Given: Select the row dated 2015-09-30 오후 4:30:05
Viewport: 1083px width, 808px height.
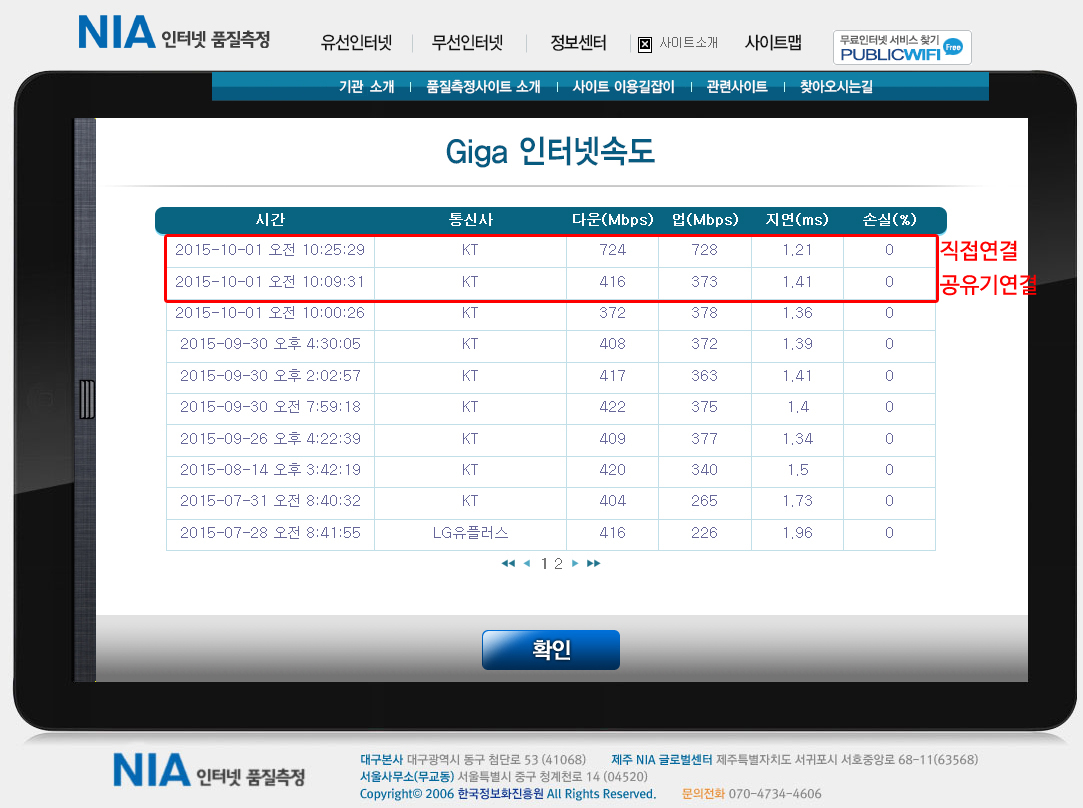Looking at the screenshot, I should click(x=550, y=345).
